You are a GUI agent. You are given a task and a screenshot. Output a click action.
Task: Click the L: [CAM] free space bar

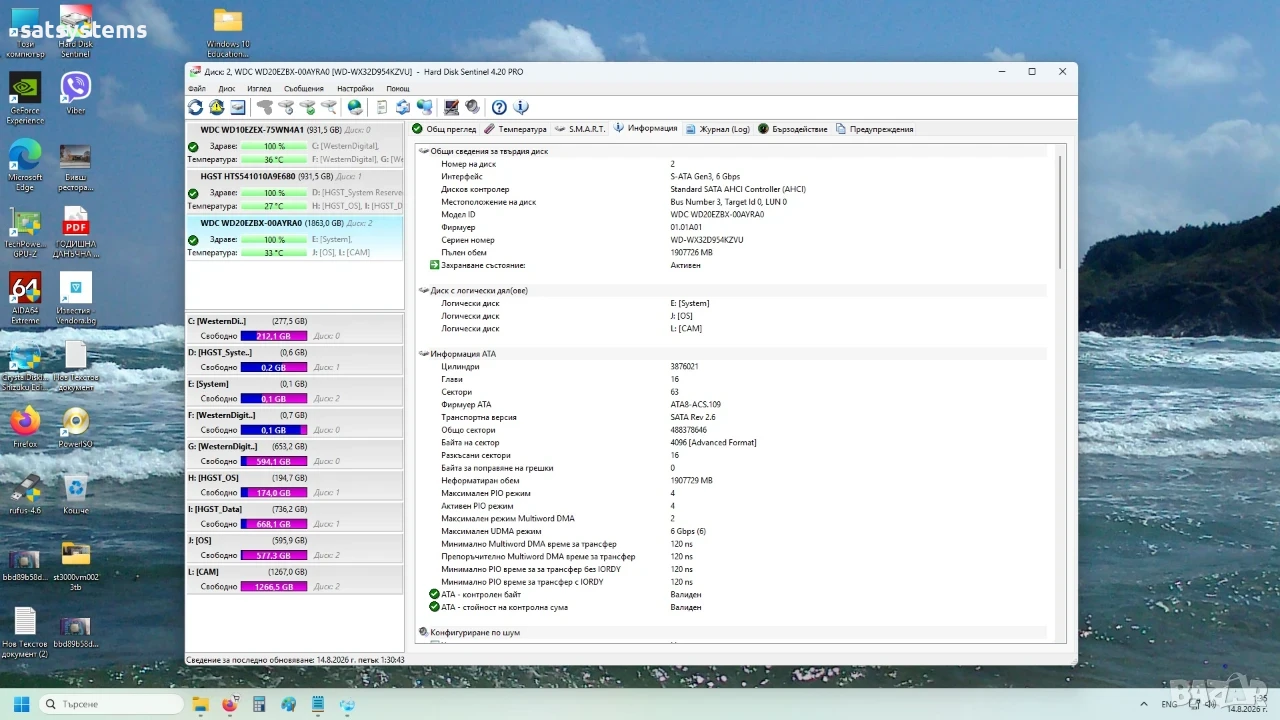click(275, 586)
